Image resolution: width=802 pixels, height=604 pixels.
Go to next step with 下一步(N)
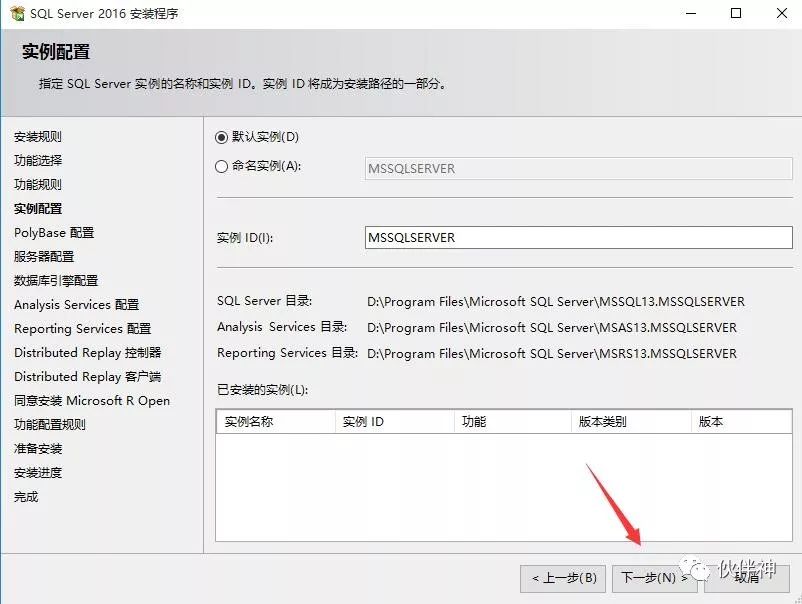tap(654, 578)
